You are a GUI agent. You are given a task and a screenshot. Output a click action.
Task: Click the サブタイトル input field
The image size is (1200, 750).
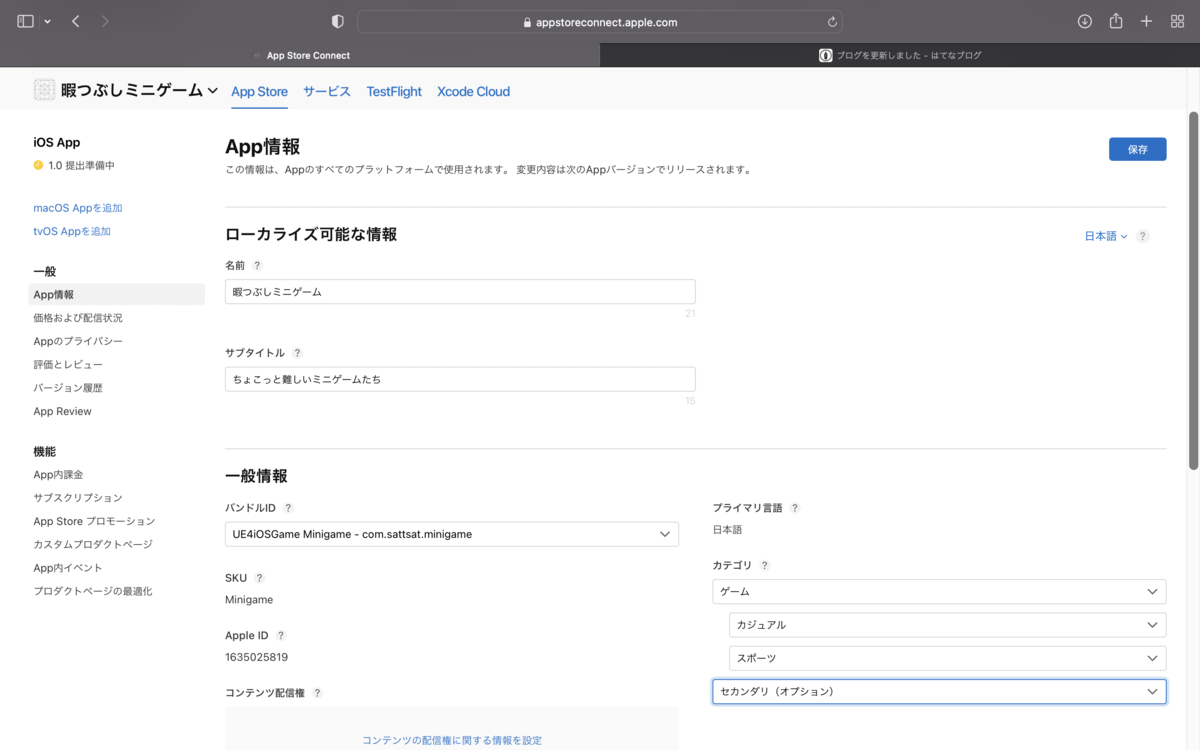coord(460,379)
